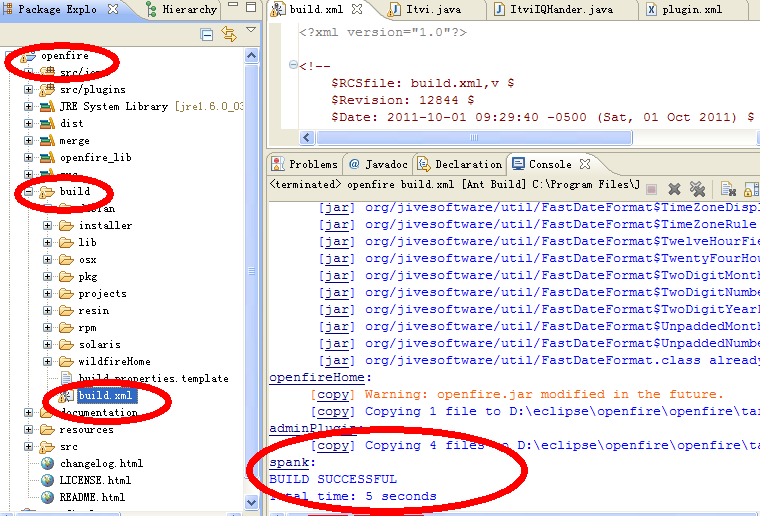Expand the projects folder
This screenshot has height=516, width=760.
point(47,294)
